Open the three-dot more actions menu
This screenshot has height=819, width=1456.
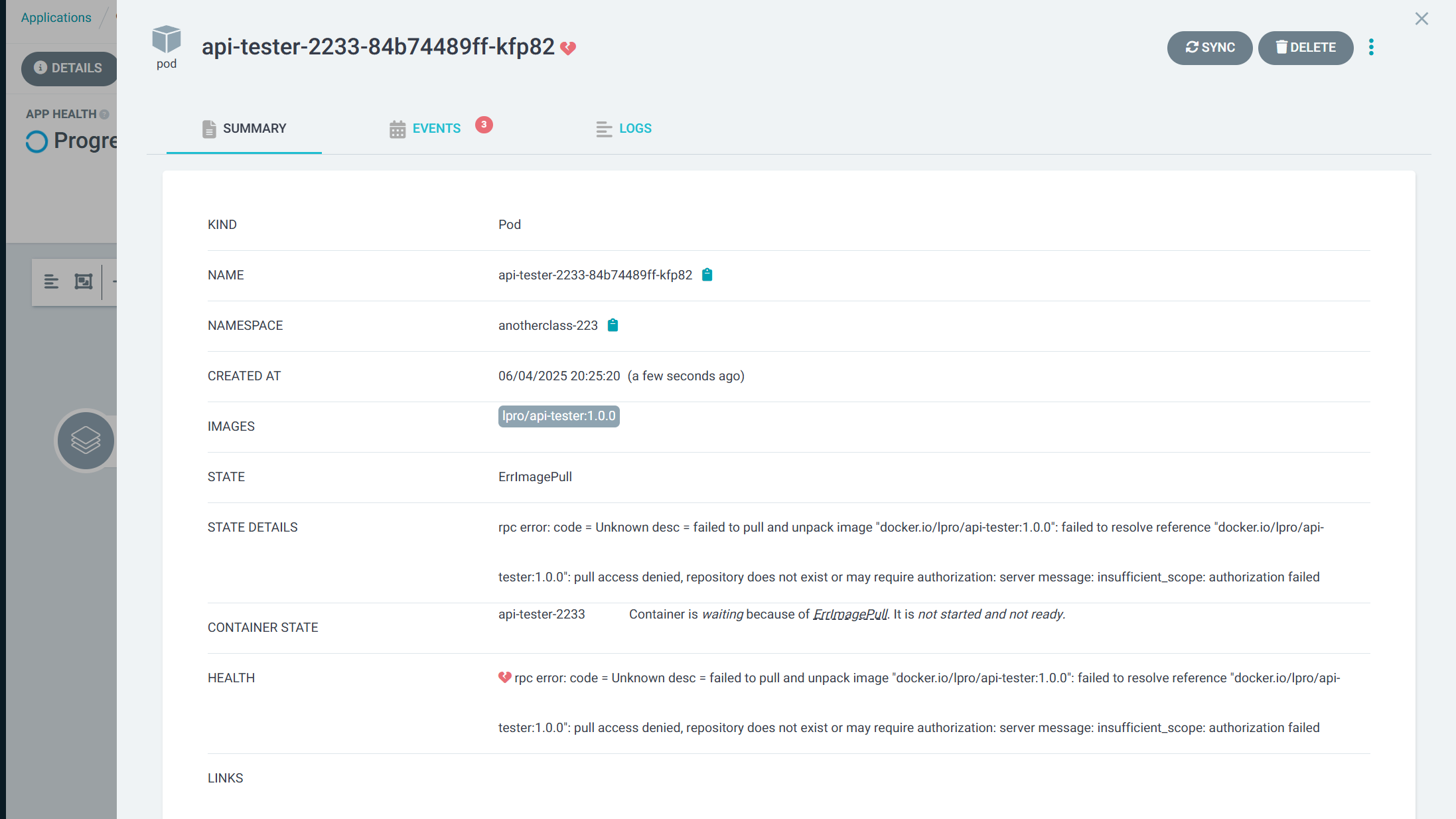(x=1371, y=47)
